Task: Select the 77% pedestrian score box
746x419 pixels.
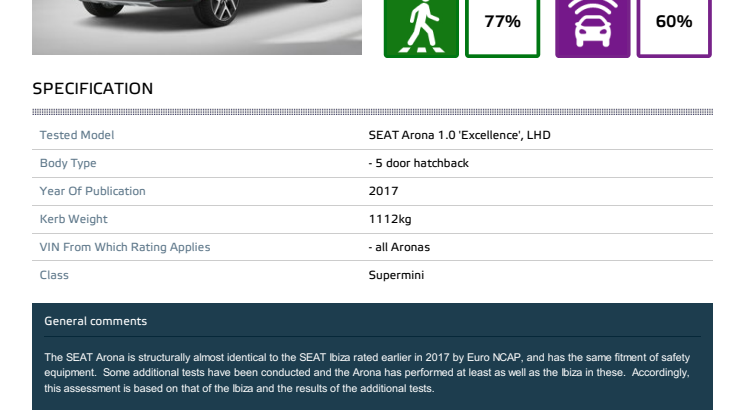Action: [x=502, y=29]
